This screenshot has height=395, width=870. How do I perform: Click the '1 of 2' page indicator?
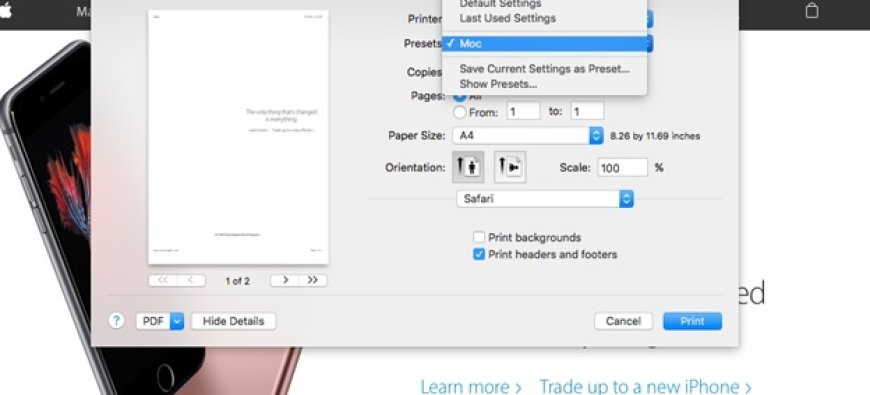(237, 281)
